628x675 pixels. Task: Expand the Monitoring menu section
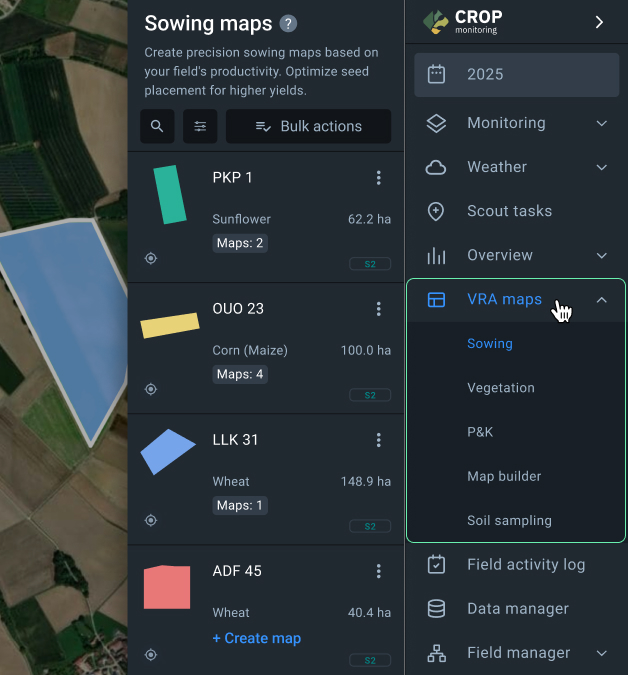point(517,123)
